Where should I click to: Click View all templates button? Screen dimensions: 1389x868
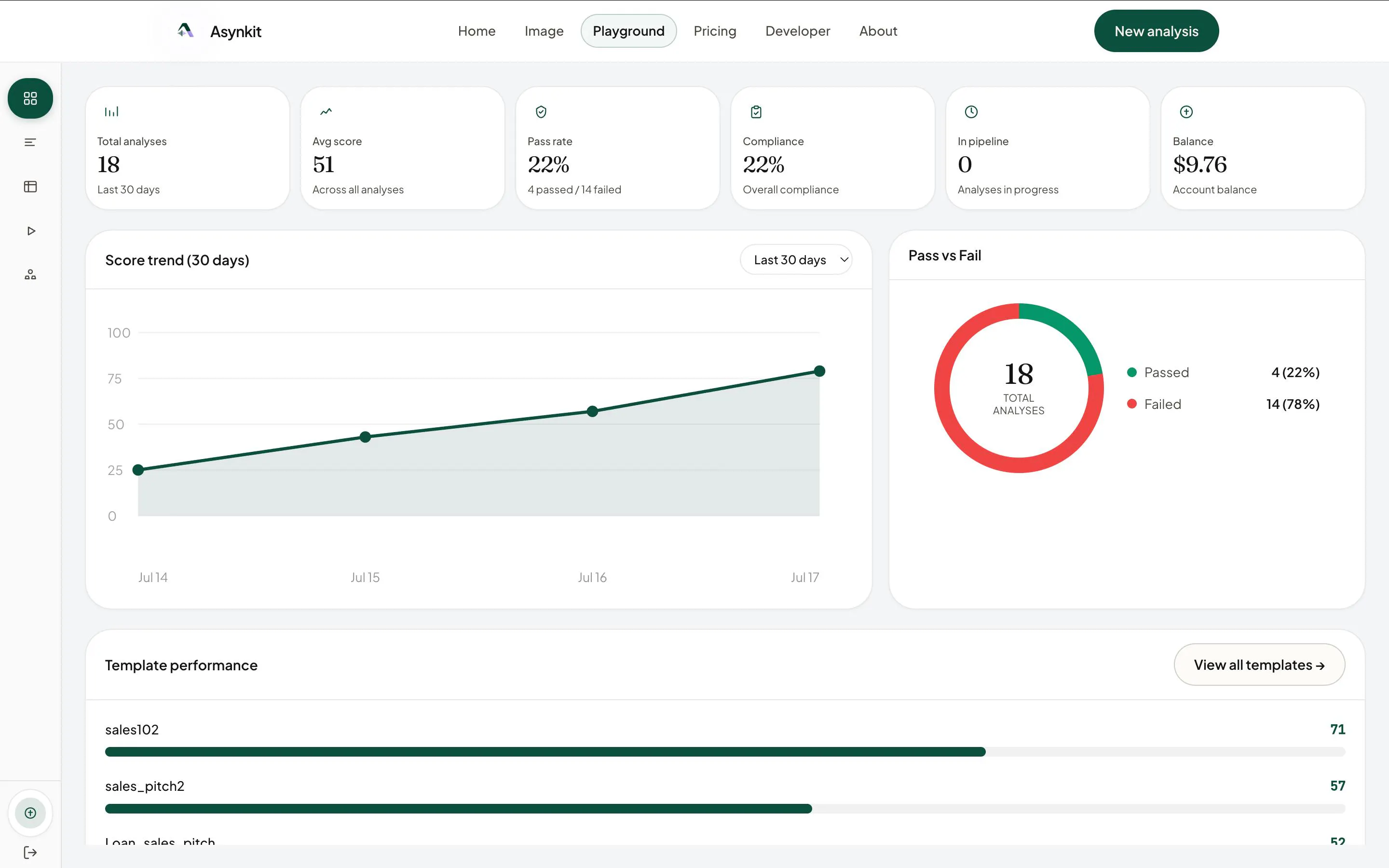1259,664
